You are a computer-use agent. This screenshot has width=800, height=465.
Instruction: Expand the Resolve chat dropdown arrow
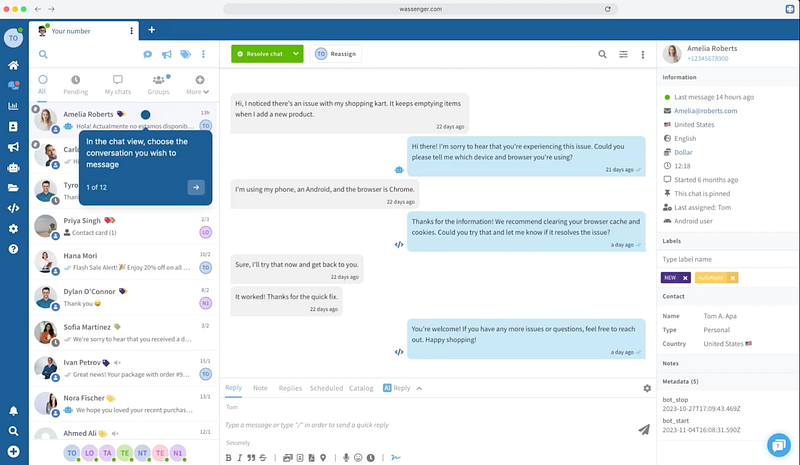(296, 55)
